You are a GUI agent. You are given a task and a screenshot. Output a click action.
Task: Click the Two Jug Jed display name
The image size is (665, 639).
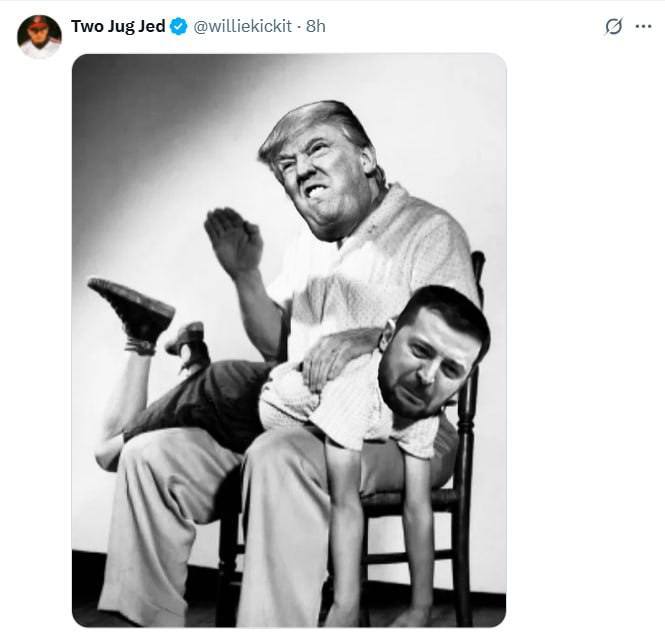pyautogui.click(x=118, y=27)
